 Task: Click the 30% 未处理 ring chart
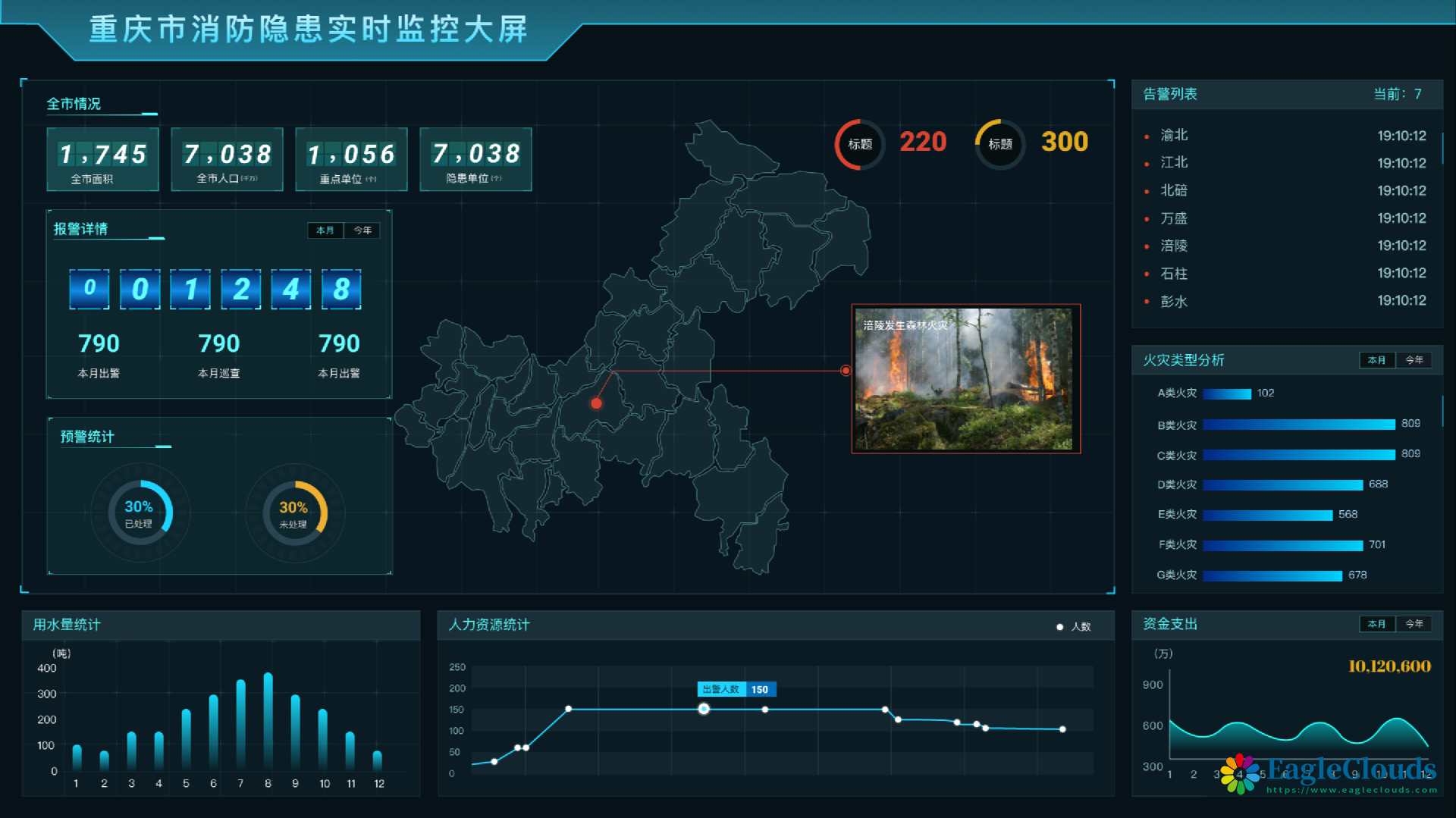(x=294, y=513)
